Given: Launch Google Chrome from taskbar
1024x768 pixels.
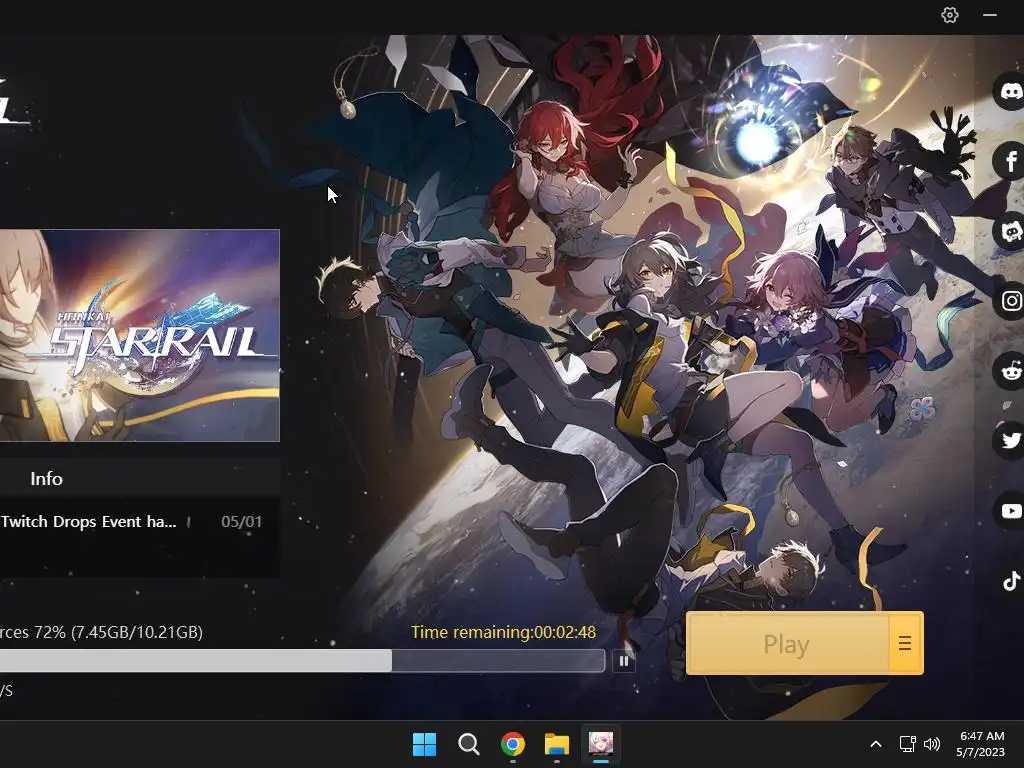Looking at the screenshot, I should [x=513, y=744].
